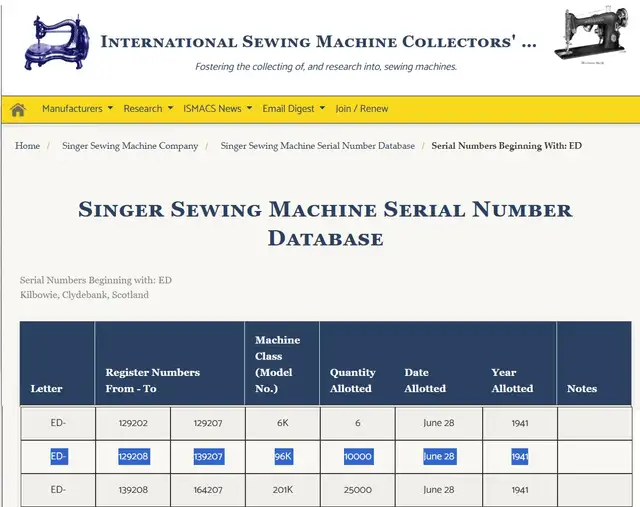This screenshot has height=507, width=640.
Task: Click the highlighted ED- letter cell
Action: point(59,456)
